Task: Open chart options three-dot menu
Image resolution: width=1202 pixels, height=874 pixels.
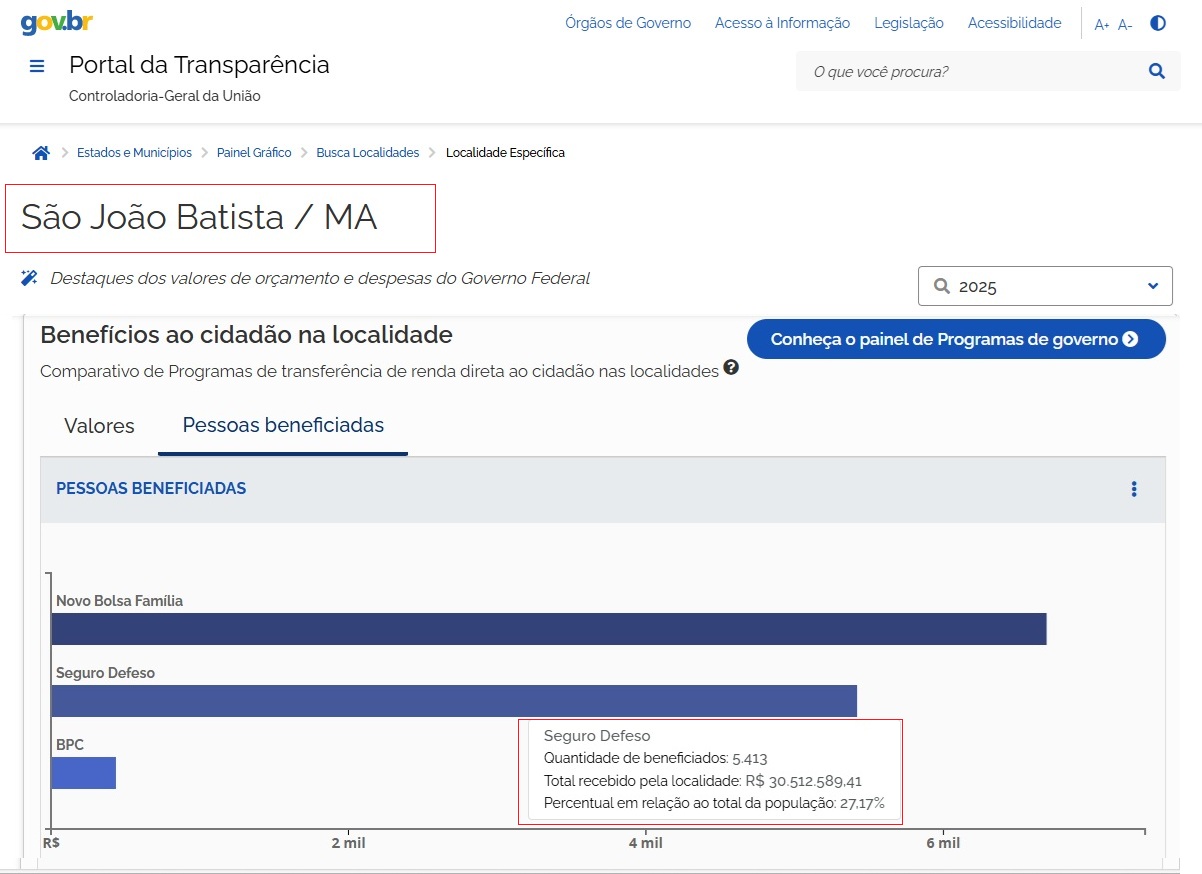Action: (1134, 489)
